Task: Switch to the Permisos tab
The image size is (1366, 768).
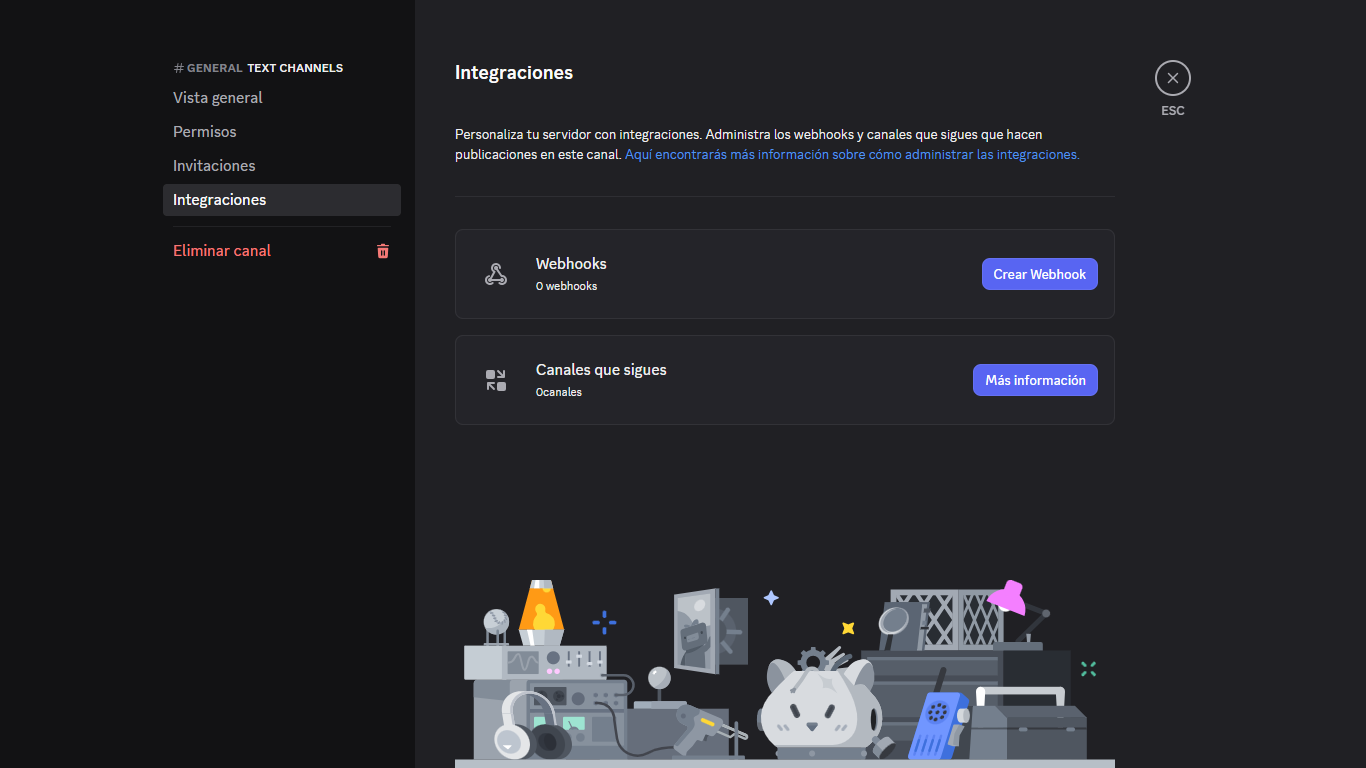Action: point(204,131)
